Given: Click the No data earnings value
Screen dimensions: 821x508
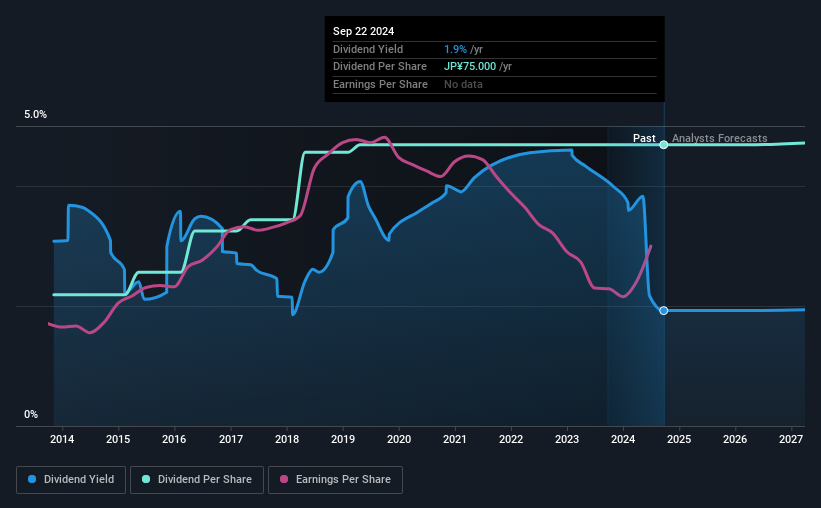Looking at the screenshot, I should click(x=463, y=84).
